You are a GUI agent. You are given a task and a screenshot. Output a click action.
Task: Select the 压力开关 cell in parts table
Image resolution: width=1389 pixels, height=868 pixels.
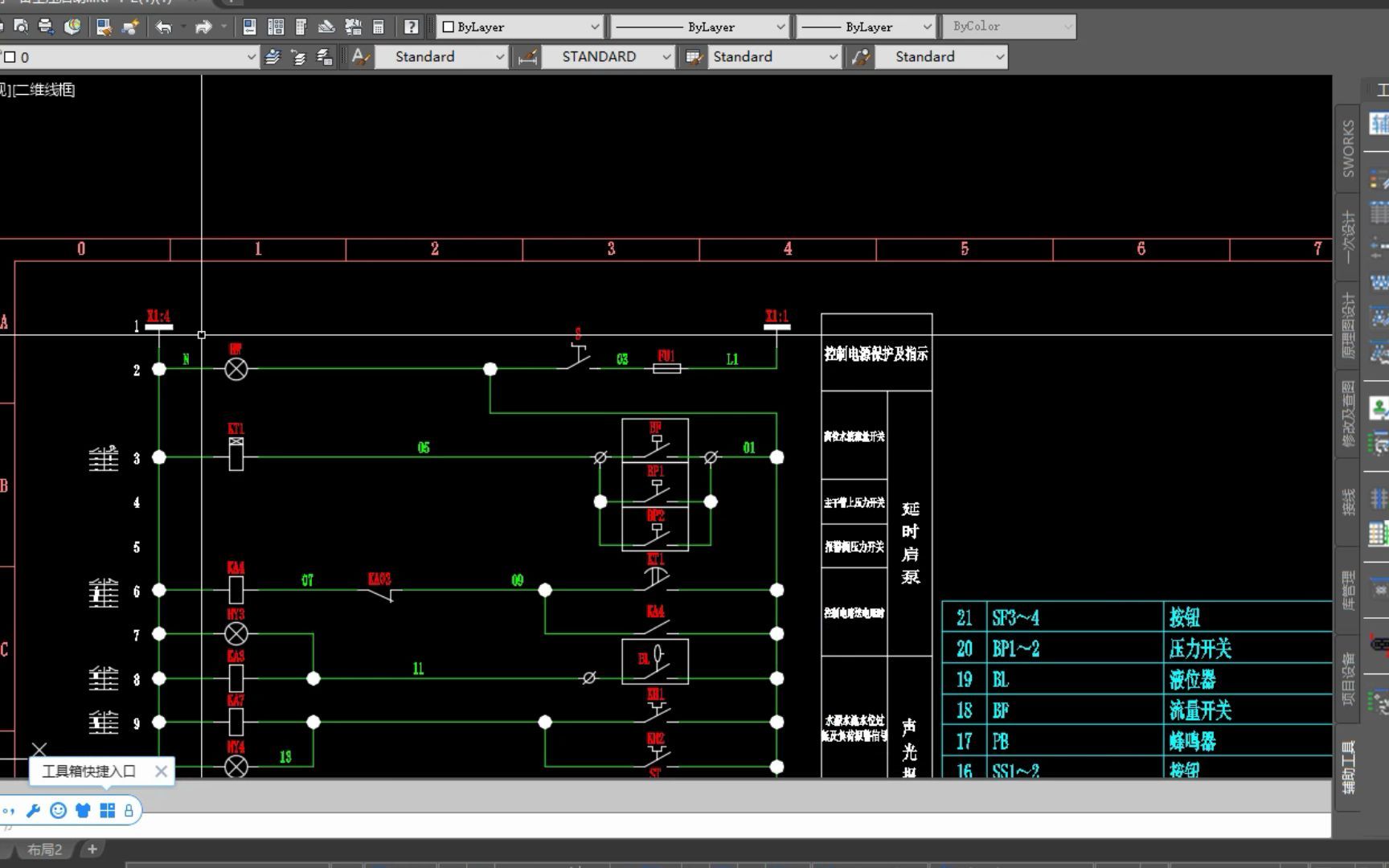point(1200,649)
